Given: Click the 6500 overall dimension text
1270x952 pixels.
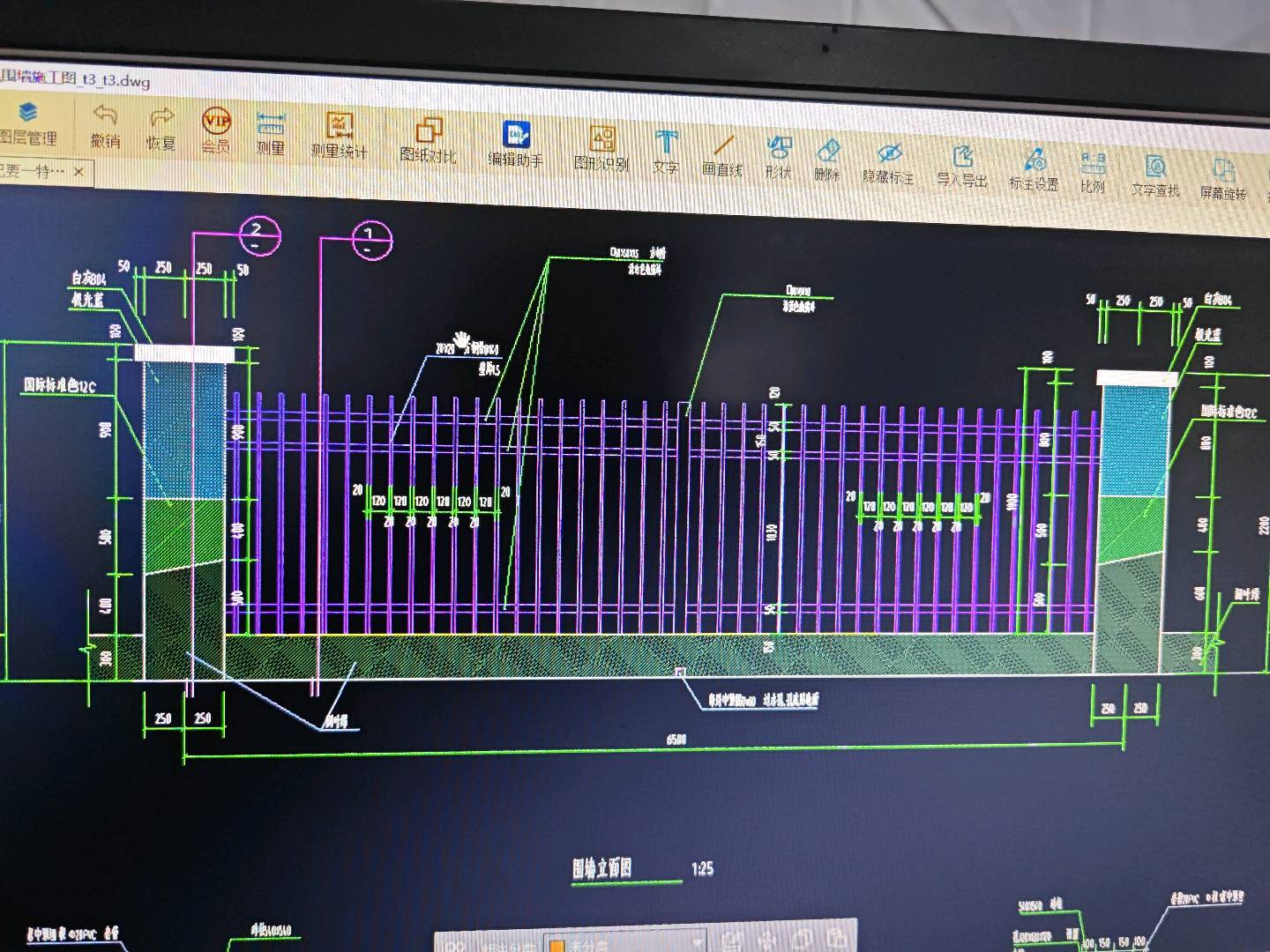Looking at the screenshot, I should pos(676,740).
